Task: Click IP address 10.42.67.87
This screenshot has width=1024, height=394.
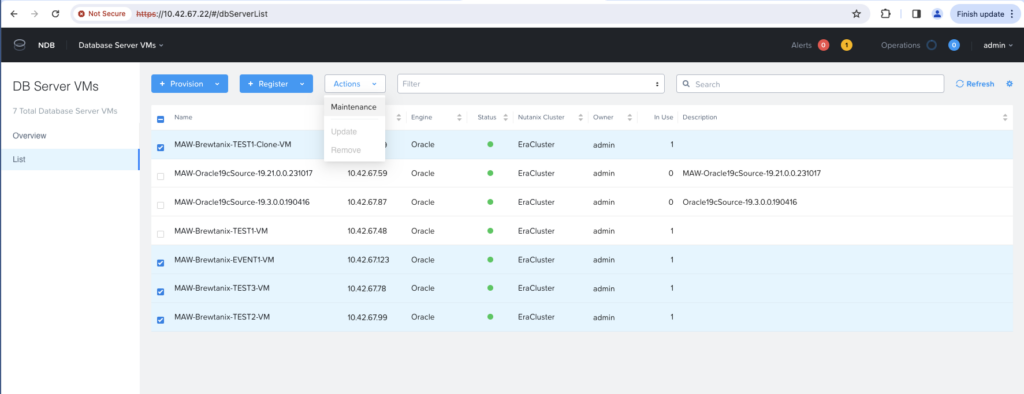Action: (x=367, y=202)
